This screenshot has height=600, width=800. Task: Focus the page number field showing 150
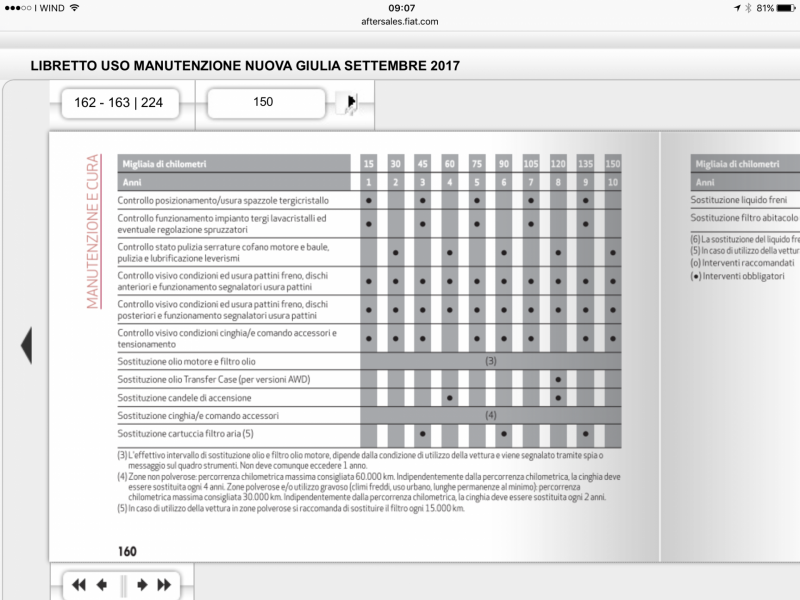tap(264, 102)
